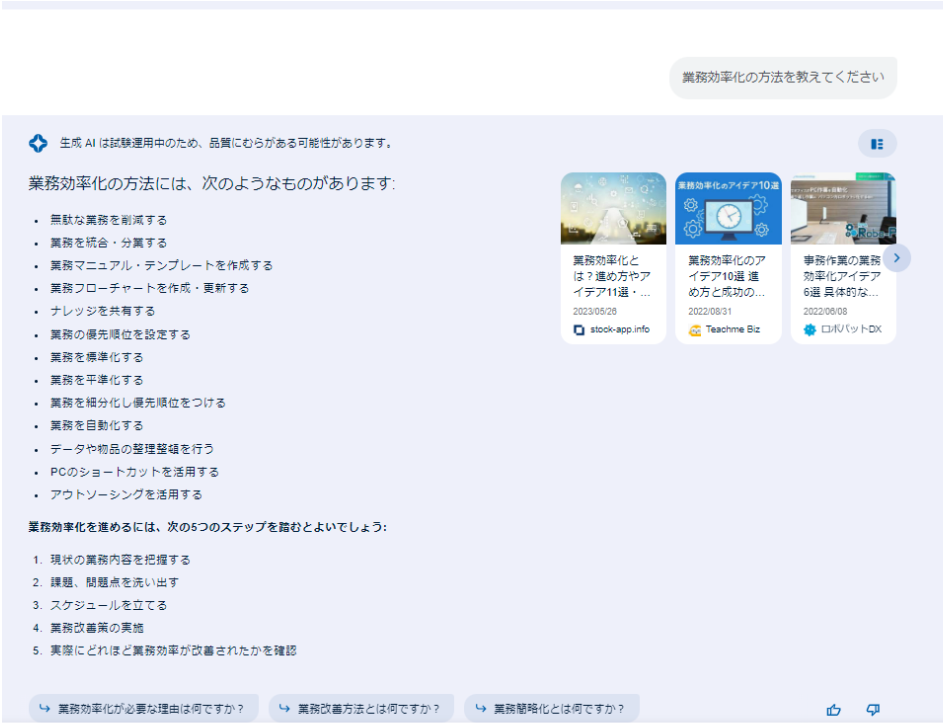Open 事務作業の業務効率化アイデア6選 article title
The image size is (943, 724).
(x=841, y=276)
